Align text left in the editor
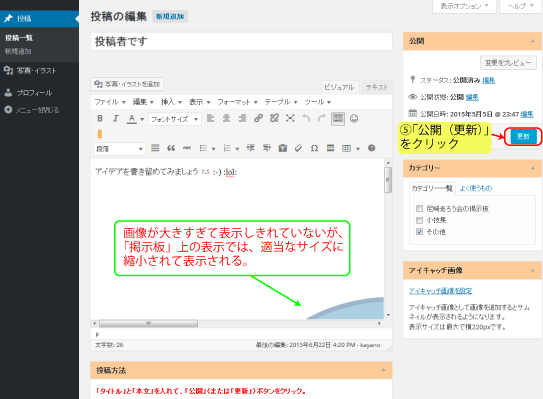 tap(210, 118)
